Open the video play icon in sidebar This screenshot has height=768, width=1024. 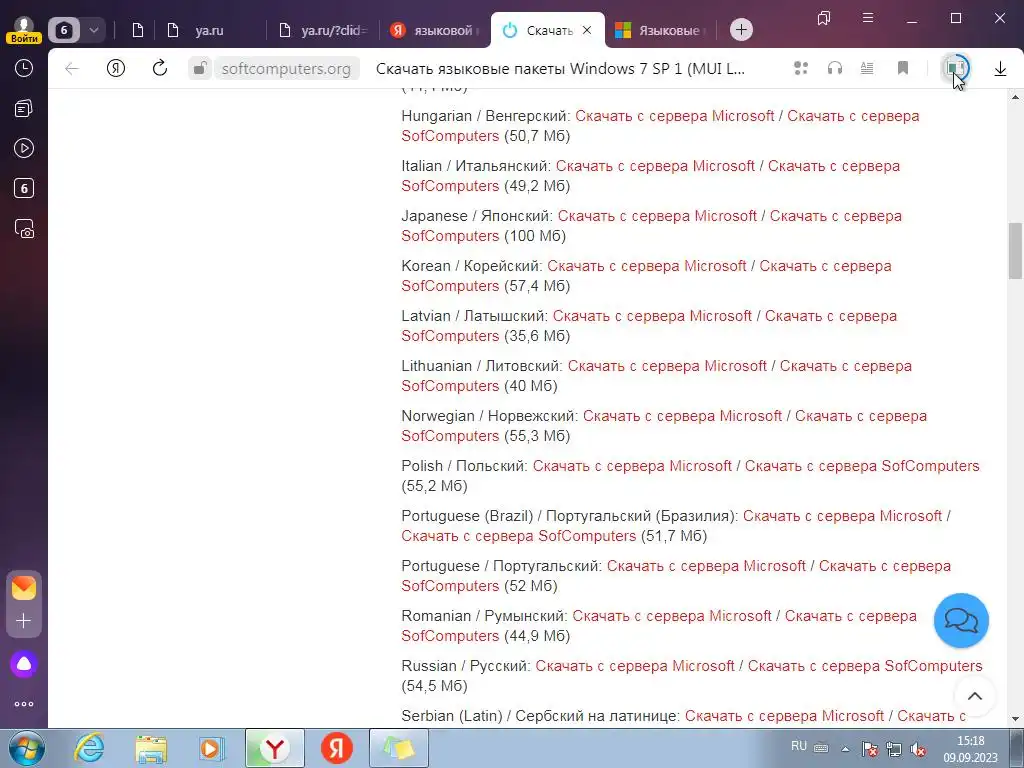point(24,148)
